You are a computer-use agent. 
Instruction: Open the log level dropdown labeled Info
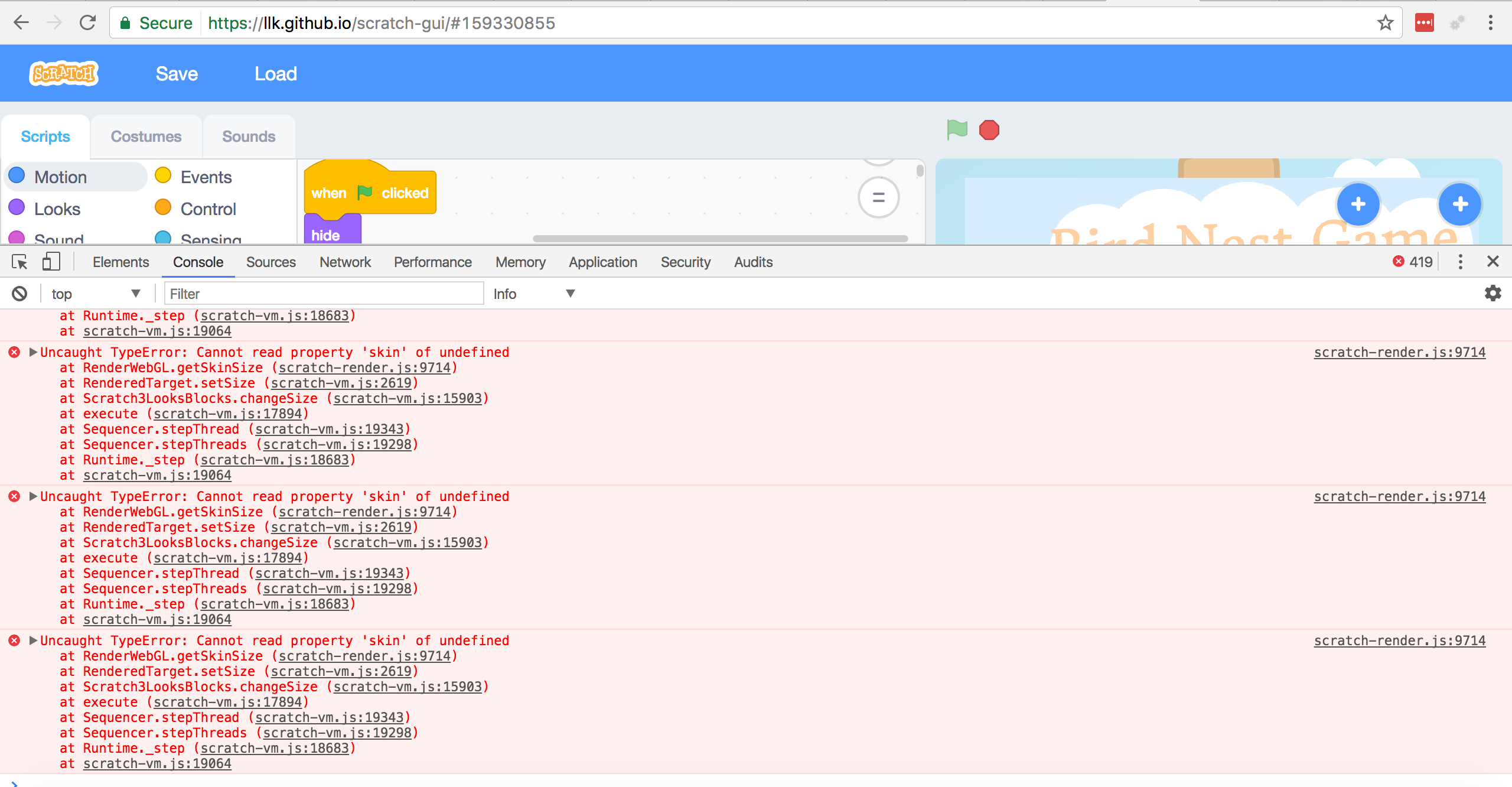pyautogui.click(x=532, y=293)
